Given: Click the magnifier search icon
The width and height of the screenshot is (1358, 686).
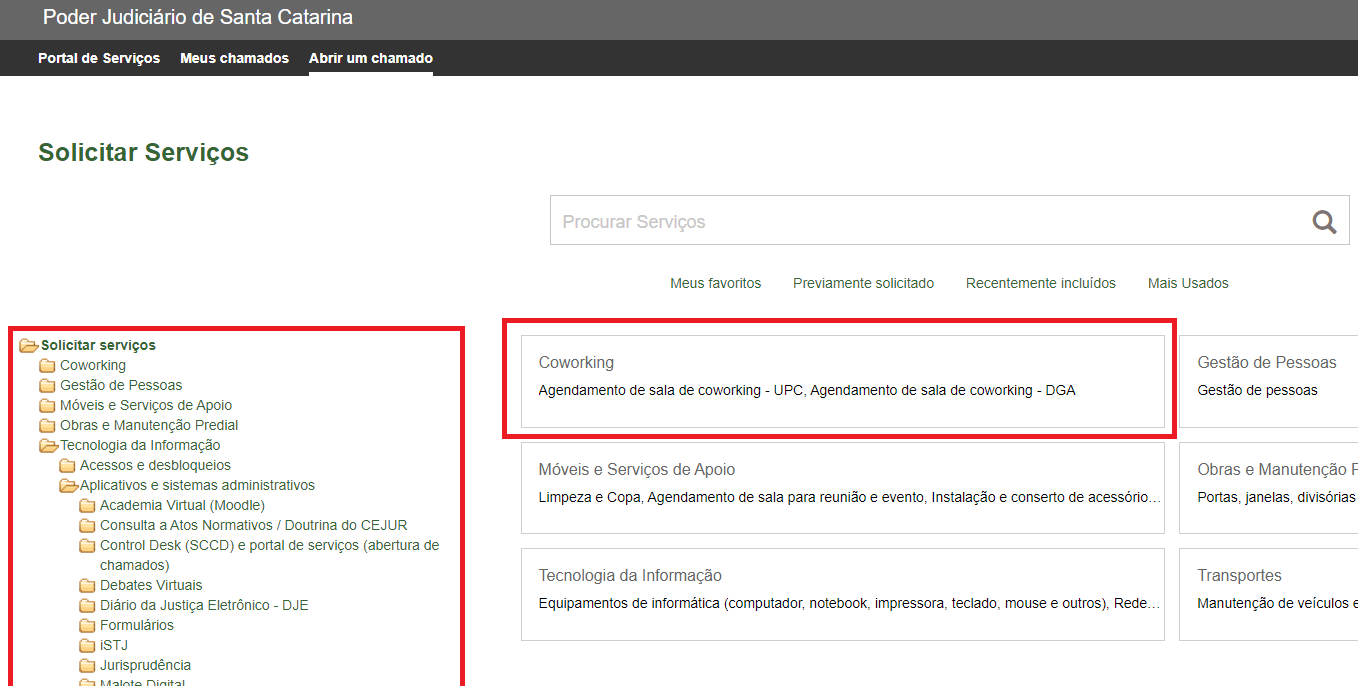Looking at the screenshot, I should click(x=1324, y=222).
